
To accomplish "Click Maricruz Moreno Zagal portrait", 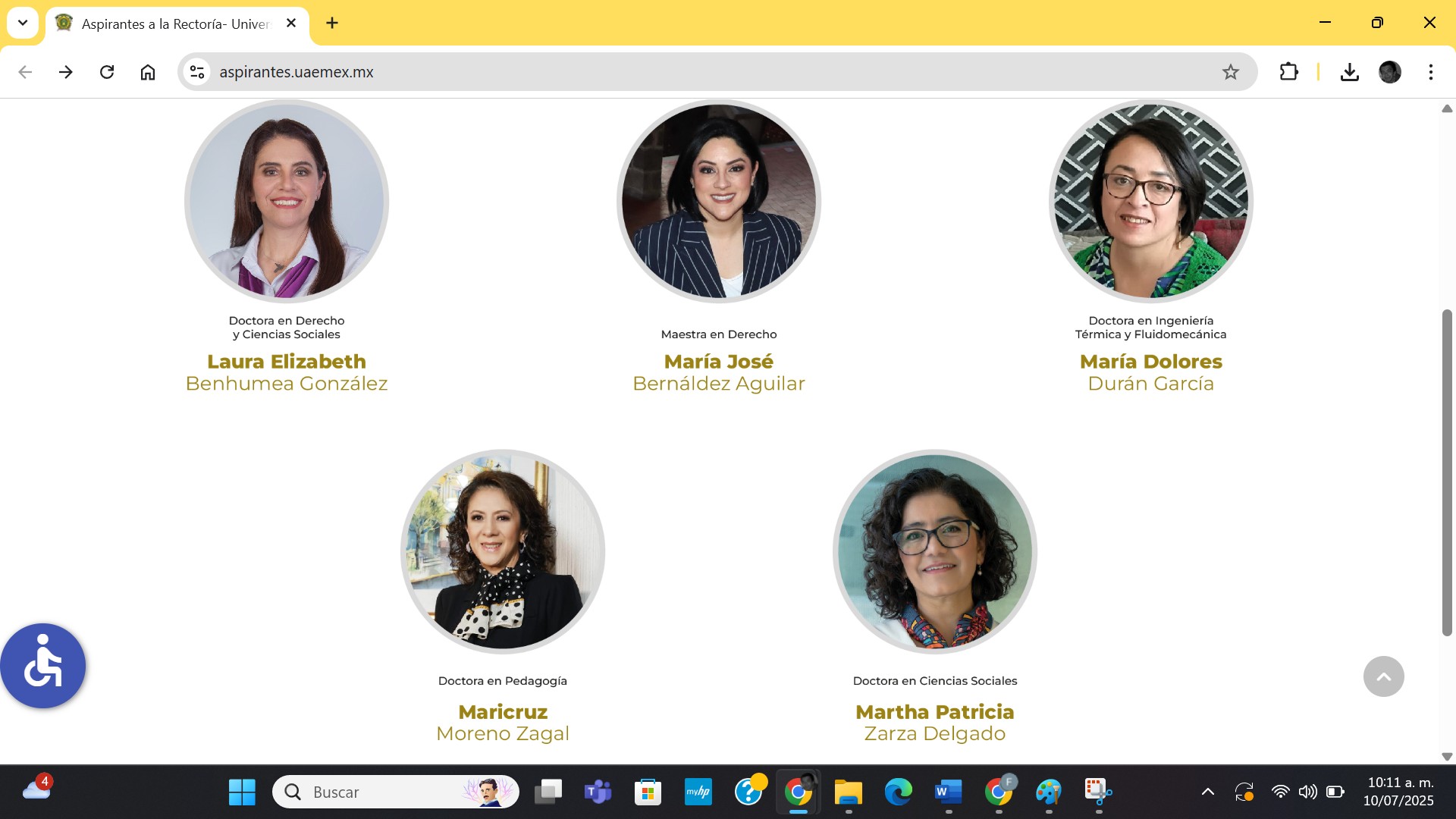I will (502, 551).
